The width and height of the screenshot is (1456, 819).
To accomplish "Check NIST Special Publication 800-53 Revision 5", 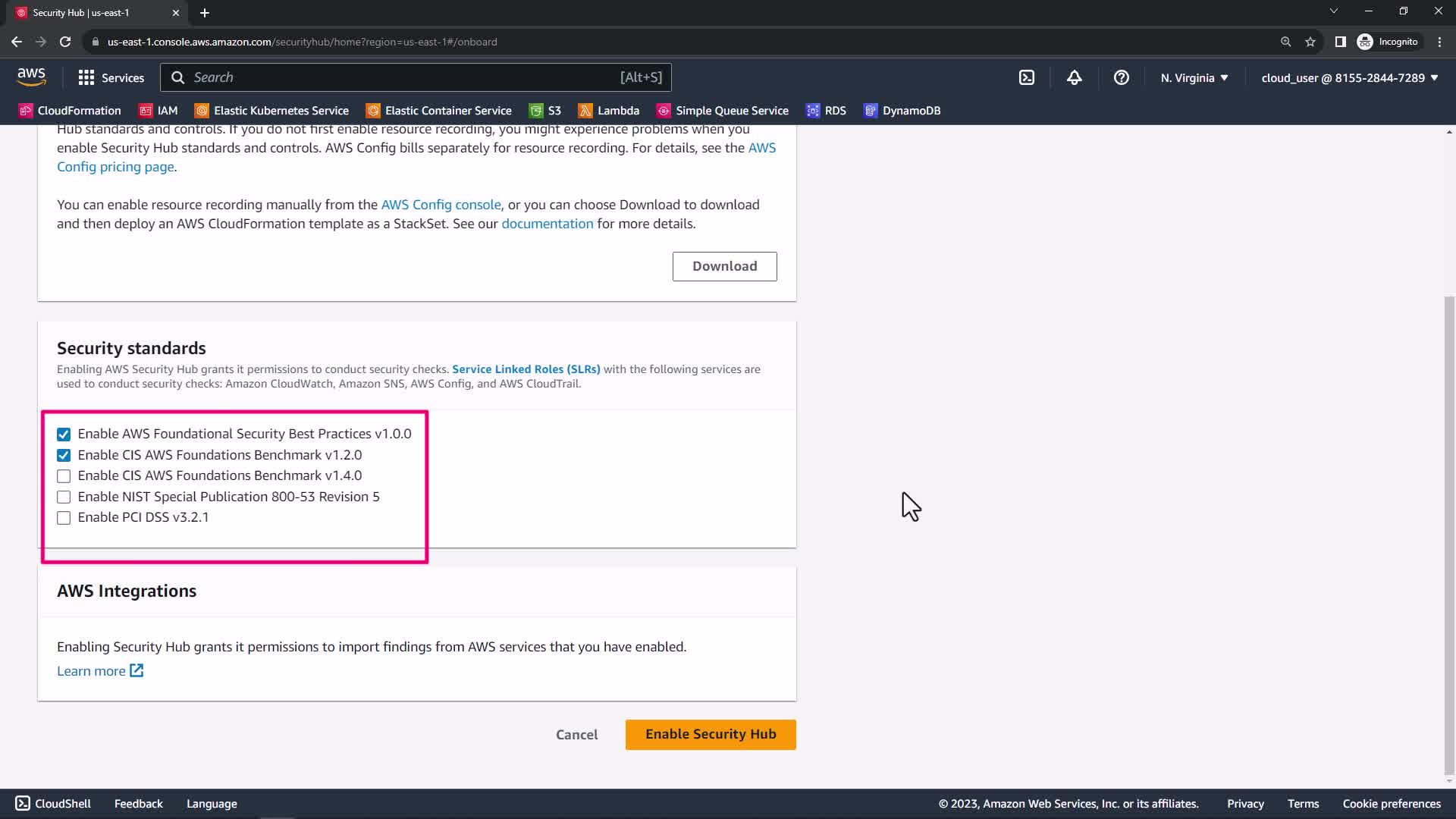I will [x=64, y=497].
